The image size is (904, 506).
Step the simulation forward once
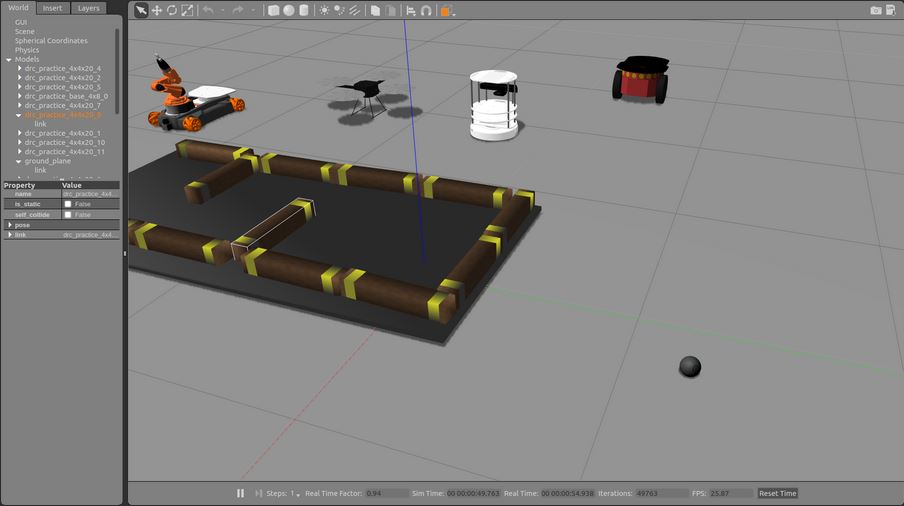coord(258,493)
